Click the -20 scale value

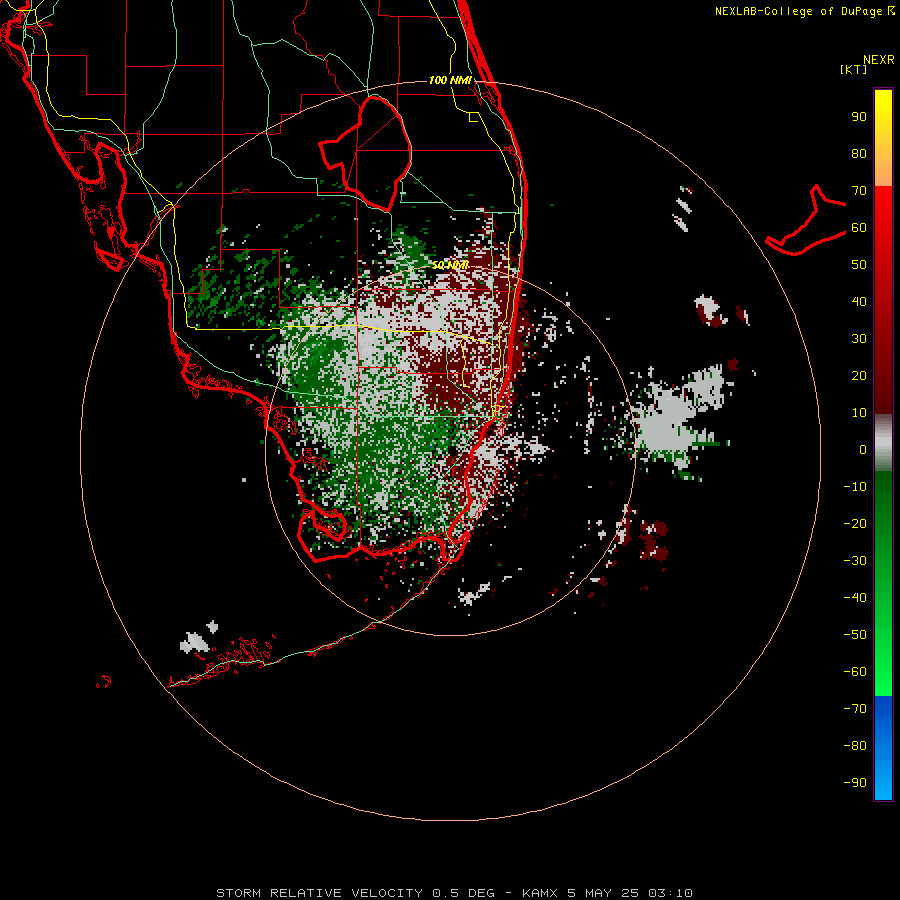(855, 524)
